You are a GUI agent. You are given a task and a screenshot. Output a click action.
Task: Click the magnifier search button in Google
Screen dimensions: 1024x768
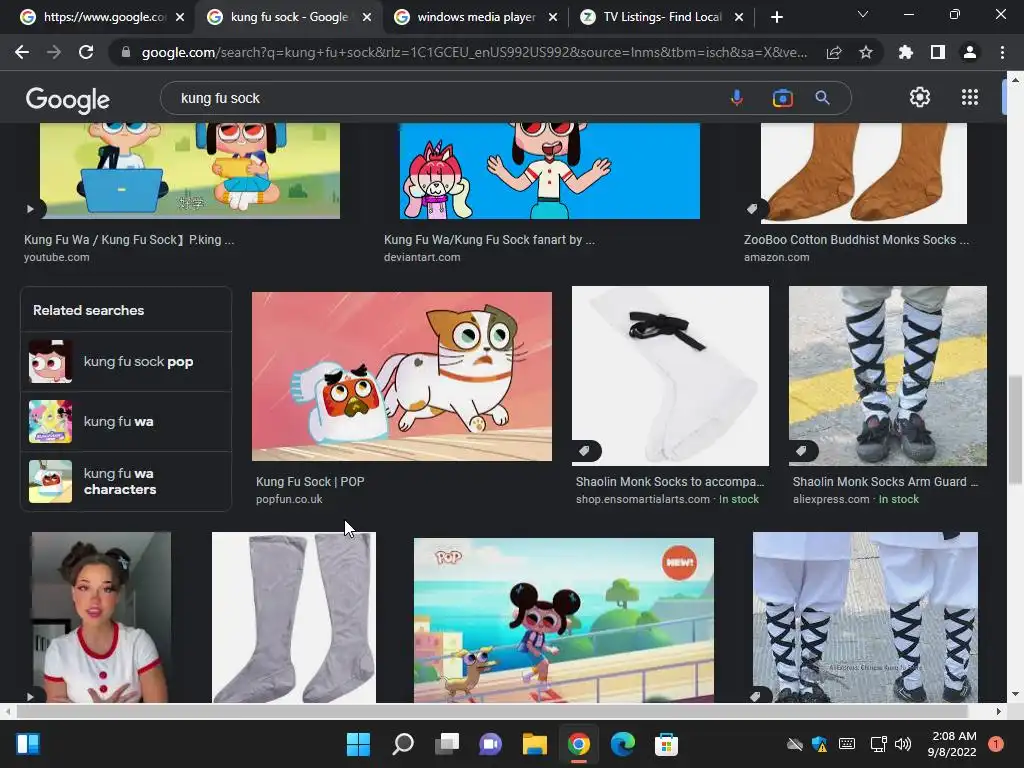click(x=823, y=98)
